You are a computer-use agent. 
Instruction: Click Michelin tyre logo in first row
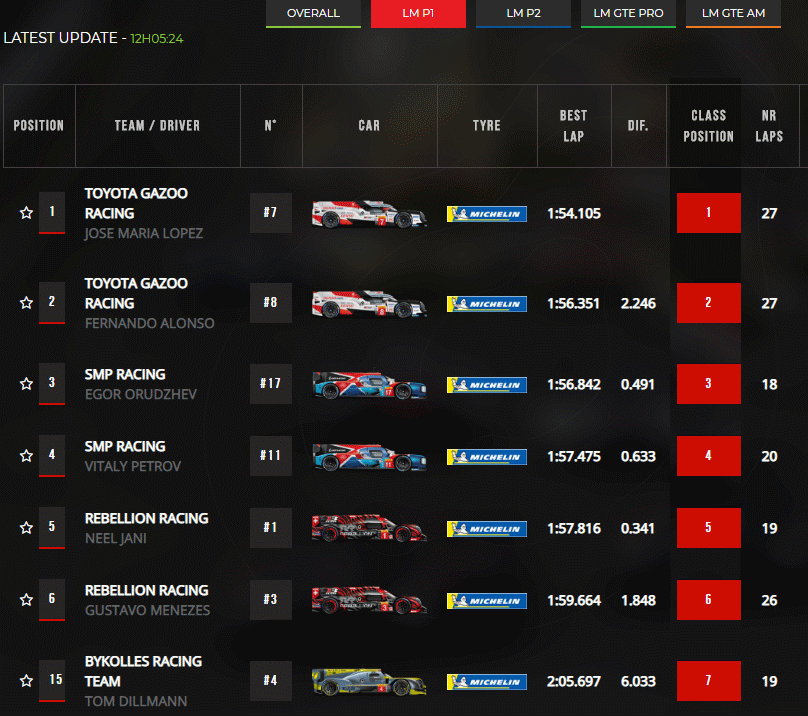click(x=486, y=214)
